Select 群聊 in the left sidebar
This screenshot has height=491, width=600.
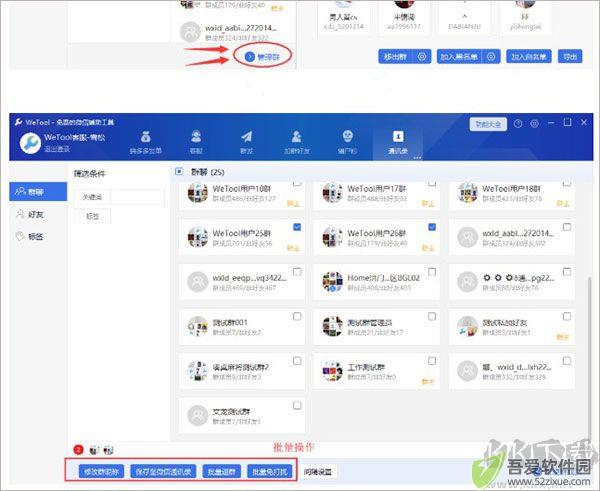click(38, 191)
